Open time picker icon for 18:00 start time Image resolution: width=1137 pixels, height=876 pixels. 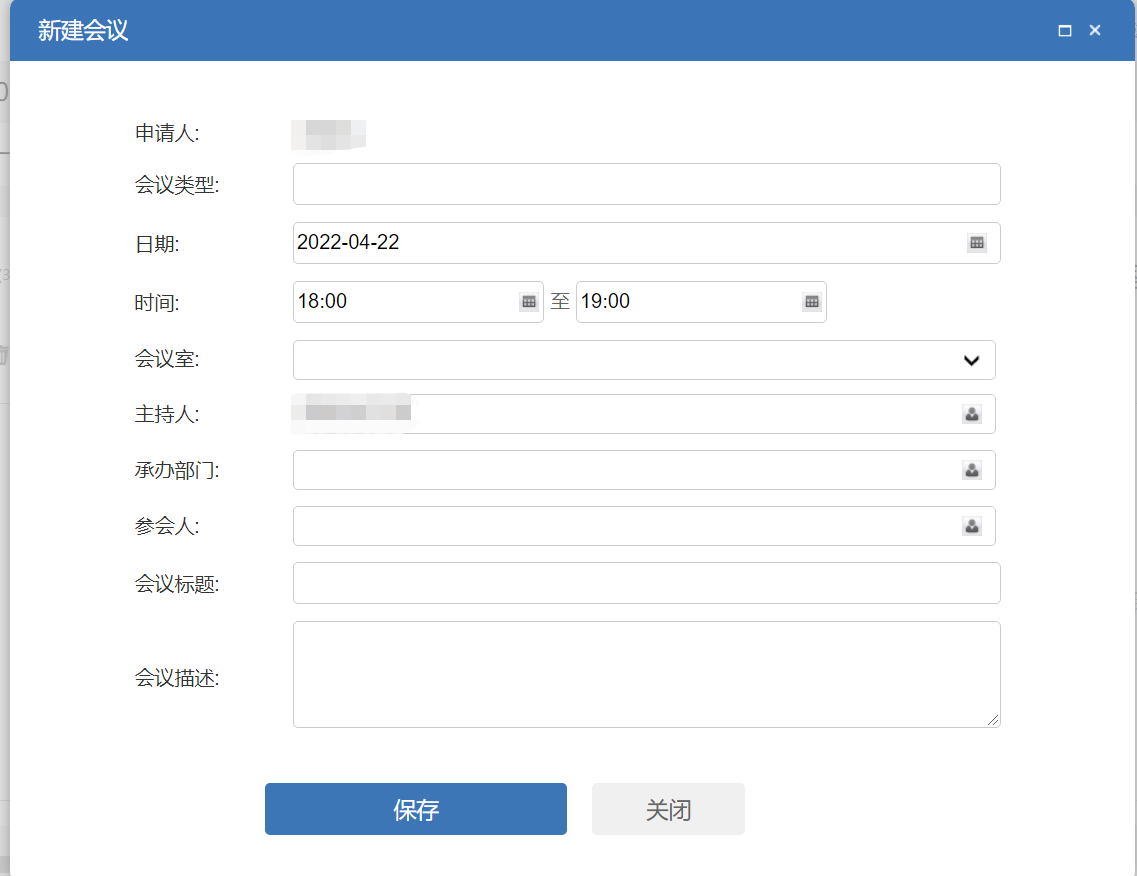pyautogui.click(x=529, y=302)
